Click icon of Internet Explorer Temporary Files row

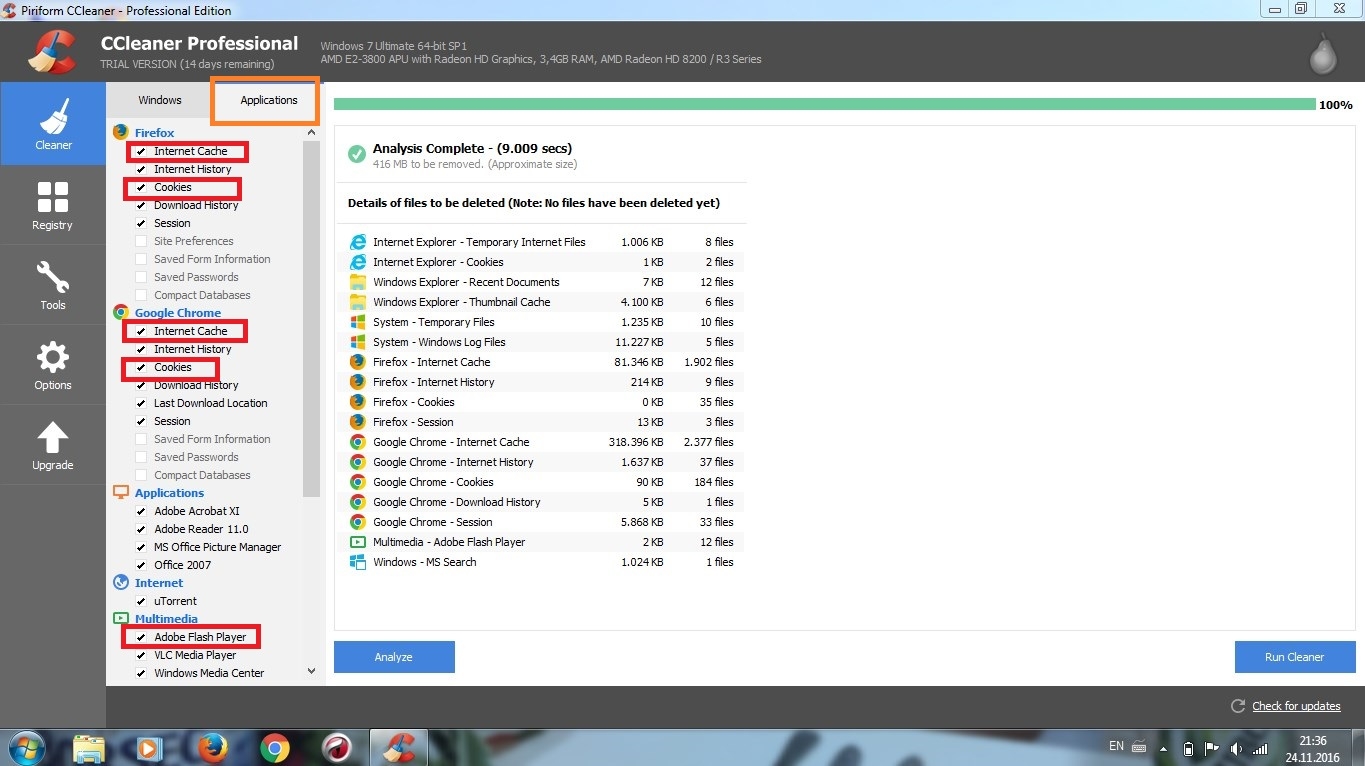point(358,242)
